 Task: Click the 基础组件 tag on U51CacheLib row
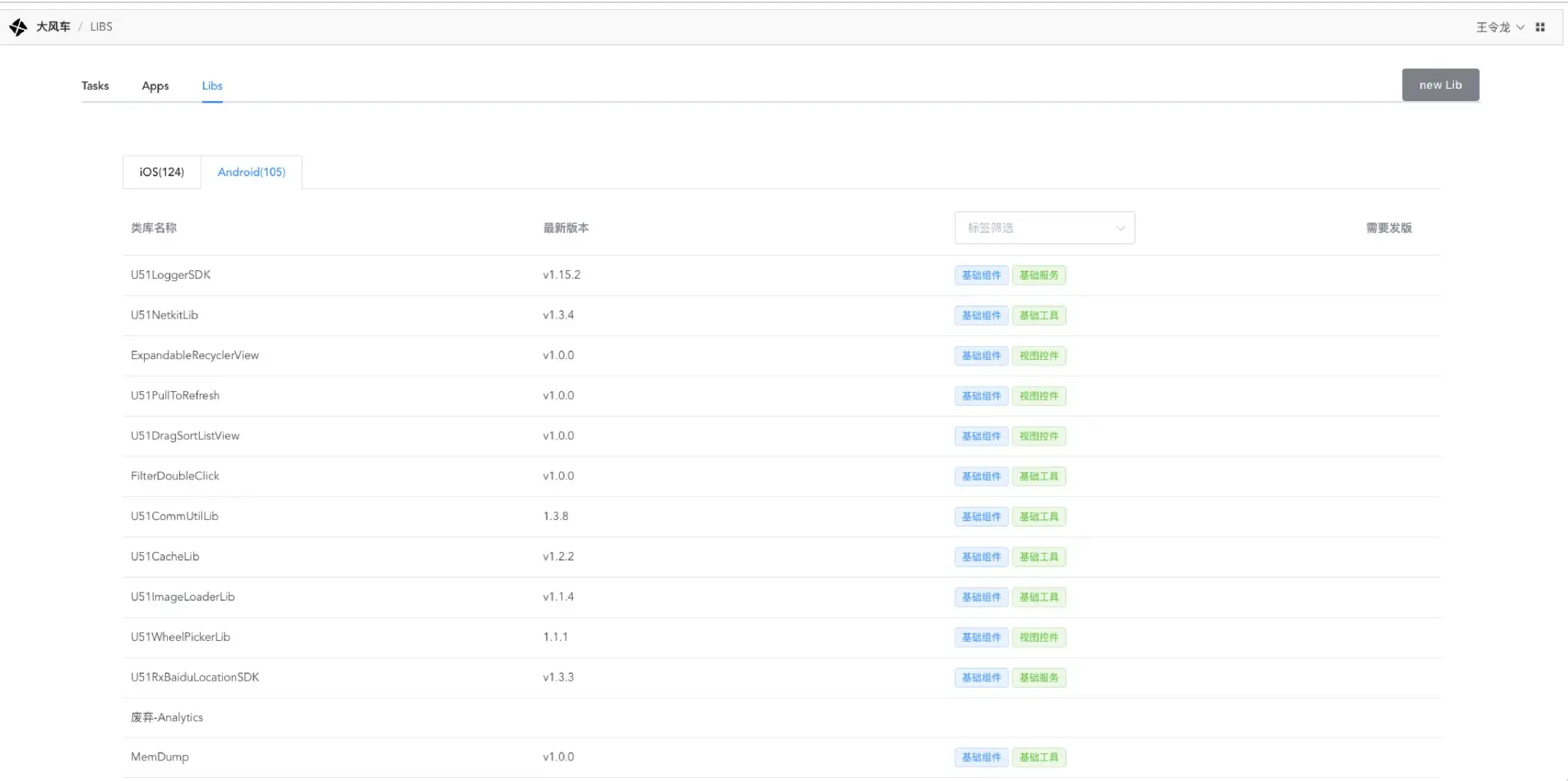982,557
